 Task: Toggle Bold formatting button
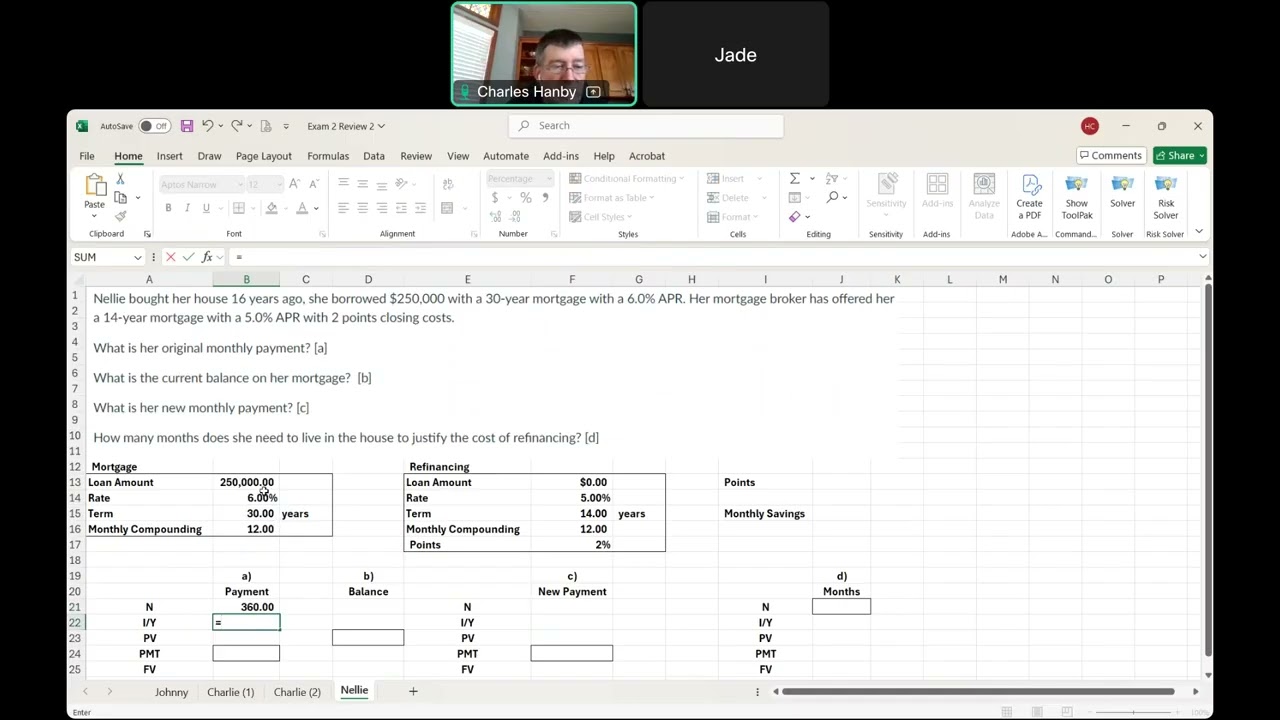(x=168, y=208)
